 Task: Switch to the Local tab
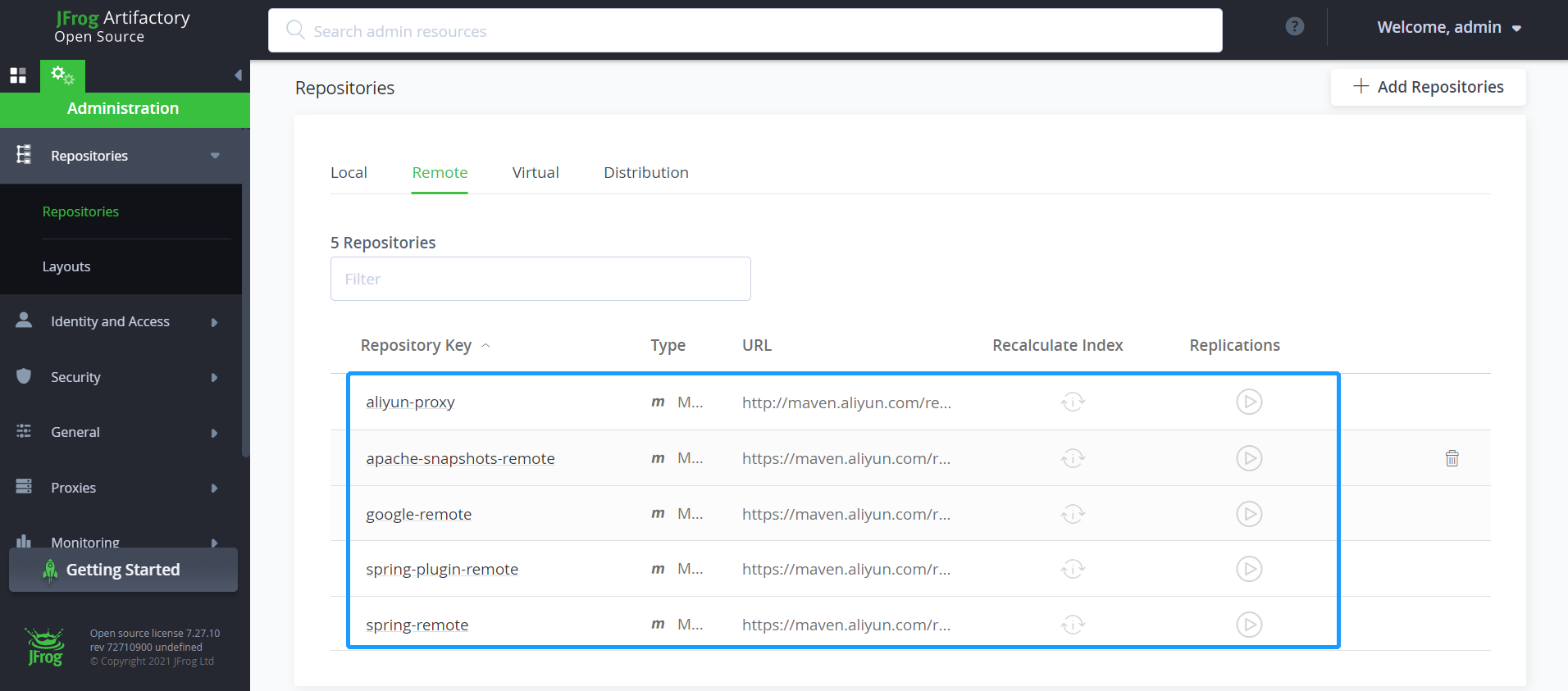[x=349, y=172]
